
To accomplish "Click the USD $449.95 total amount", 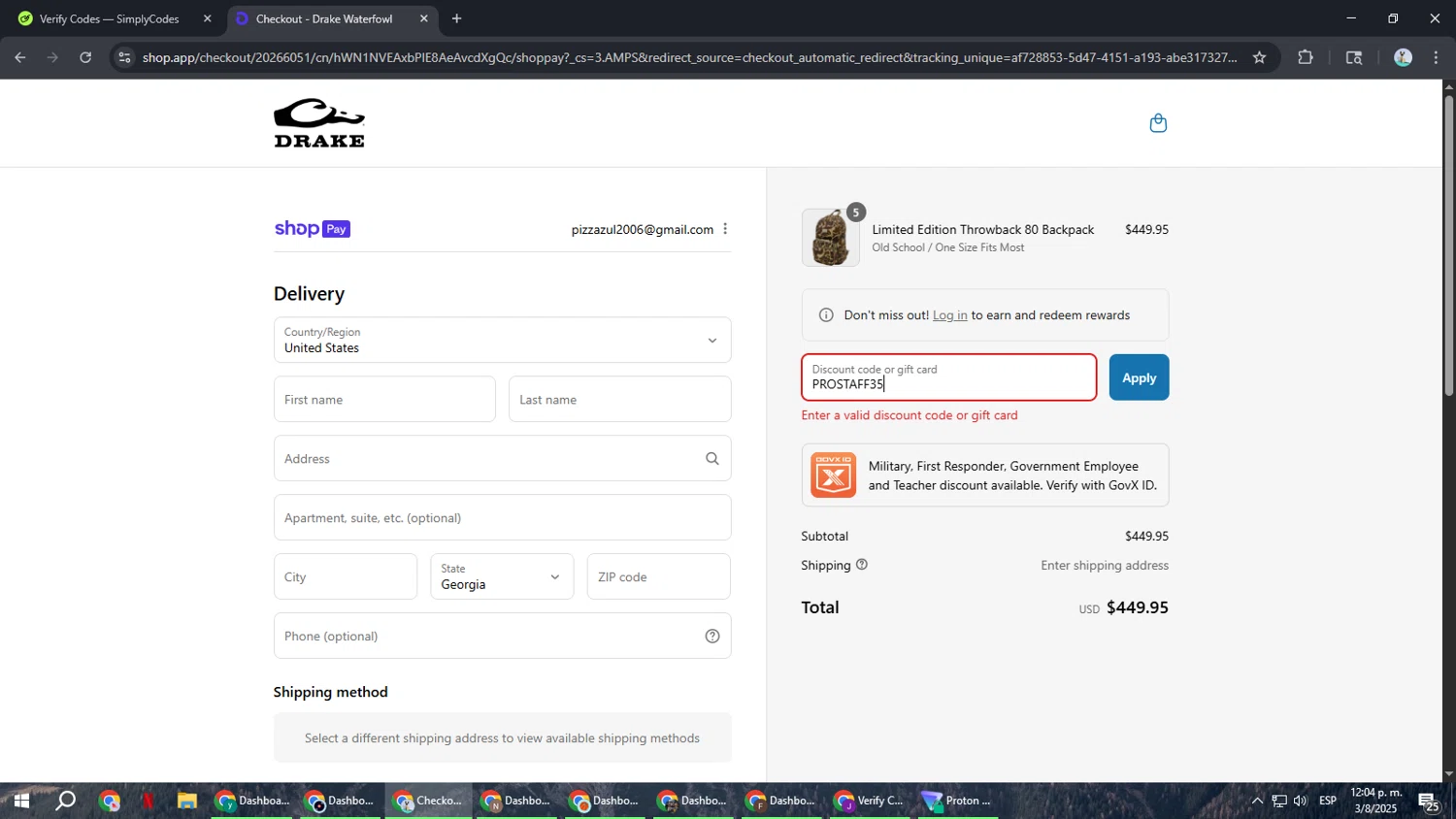I will [x=1123, y=608].
